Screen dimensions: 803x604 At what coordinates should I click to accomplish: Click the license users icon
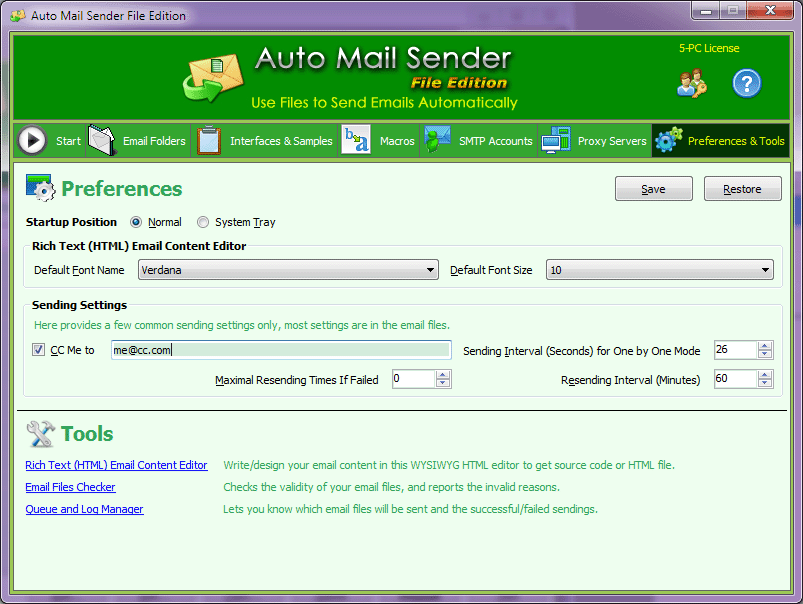[x=692, y=84]
